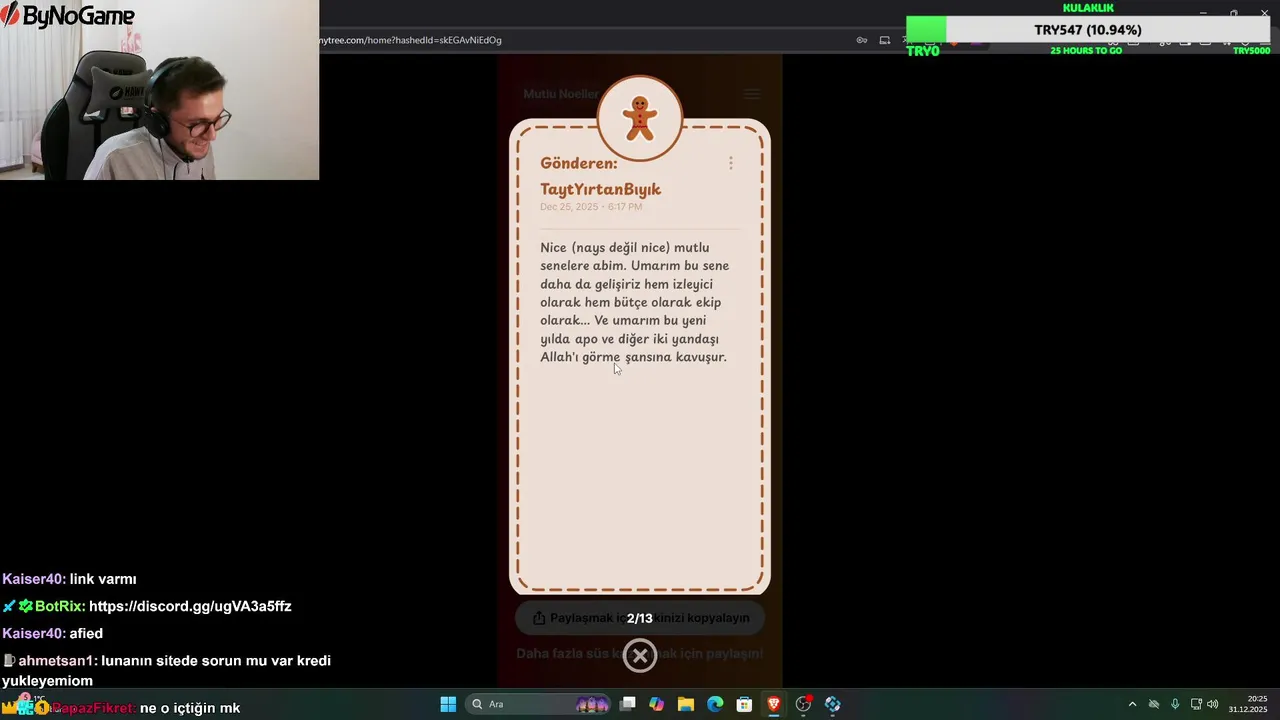This screenshot has height=720, width=1280.
Task: Click the network icon in system tray
Action: coord(1196,704)
